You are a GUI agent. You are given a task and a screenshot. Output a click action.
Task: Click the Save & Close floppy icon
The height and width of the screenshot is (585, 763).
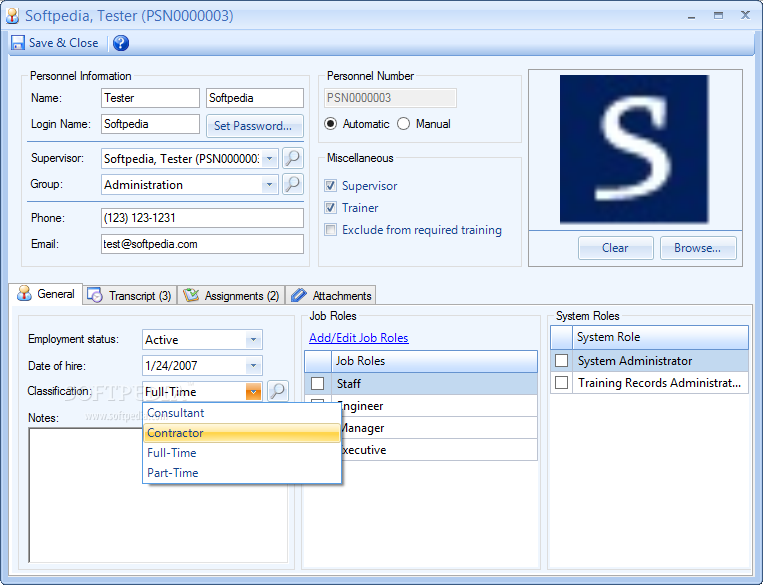(18, 43)
